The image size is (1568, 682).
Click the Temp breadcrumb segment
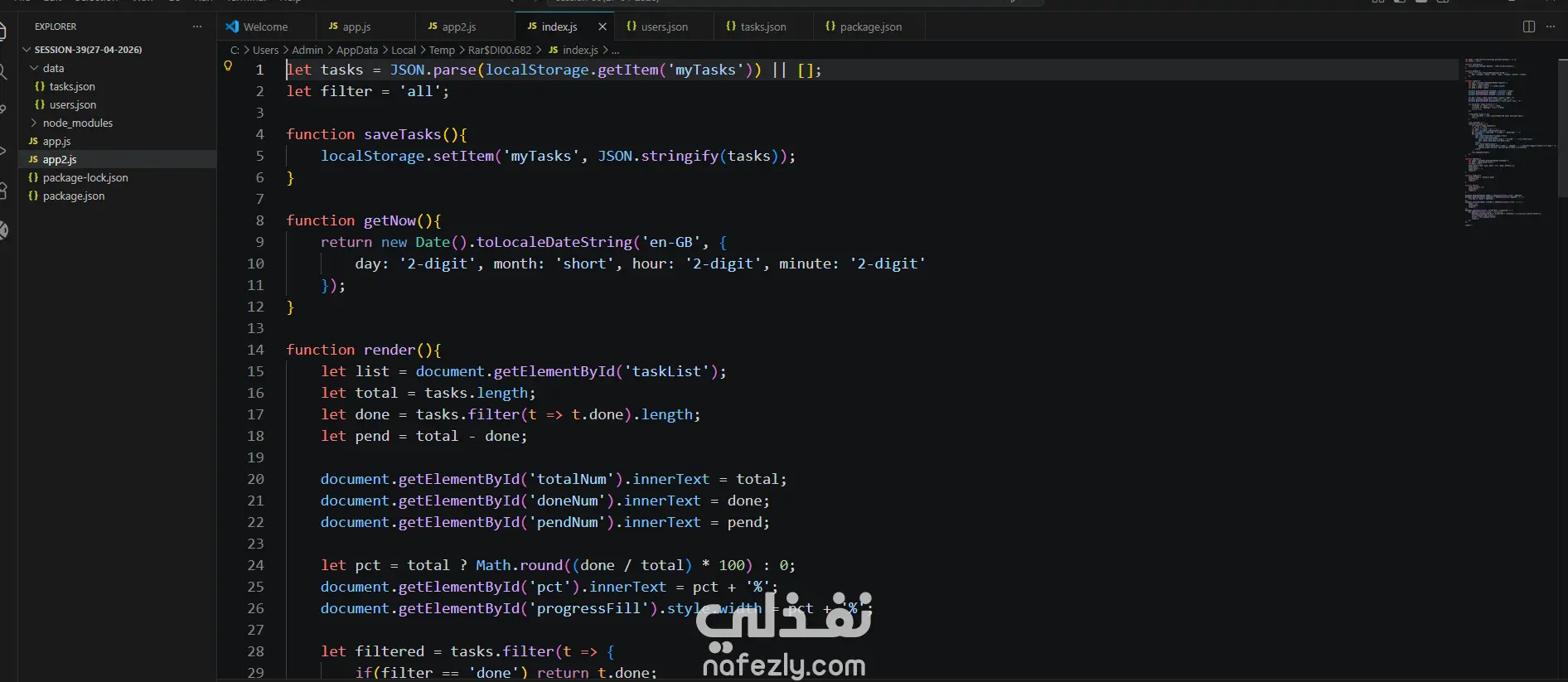click(x=442, y=50)
